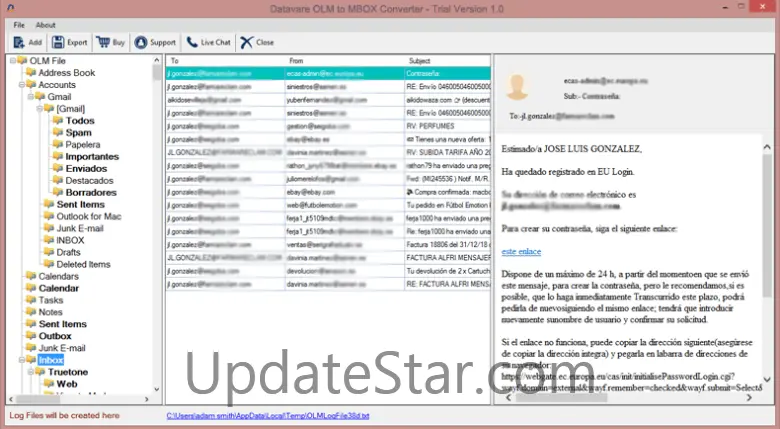Click the Support agent icon
The width and height of the screenshot is (780, 429).
tap(141, 42)
